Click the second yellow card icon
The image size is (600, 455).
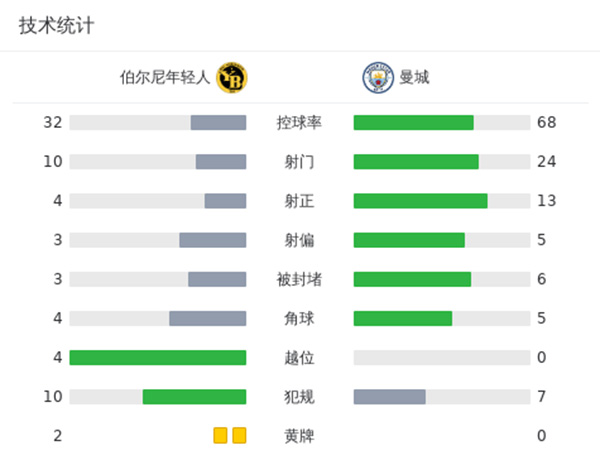pos(239,436)
